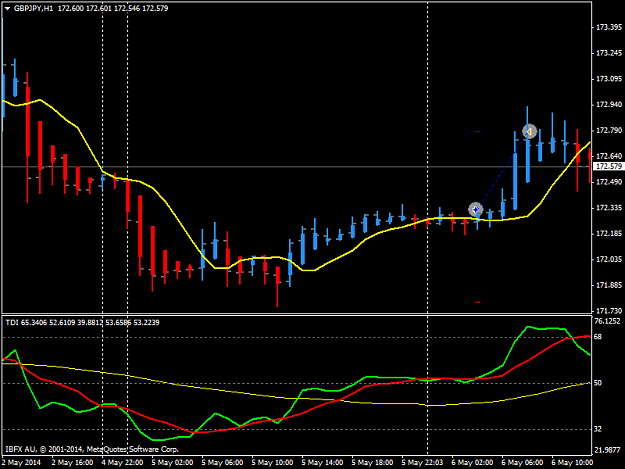
Task: Click price scale value 172.940
Action: pos(609,105)
